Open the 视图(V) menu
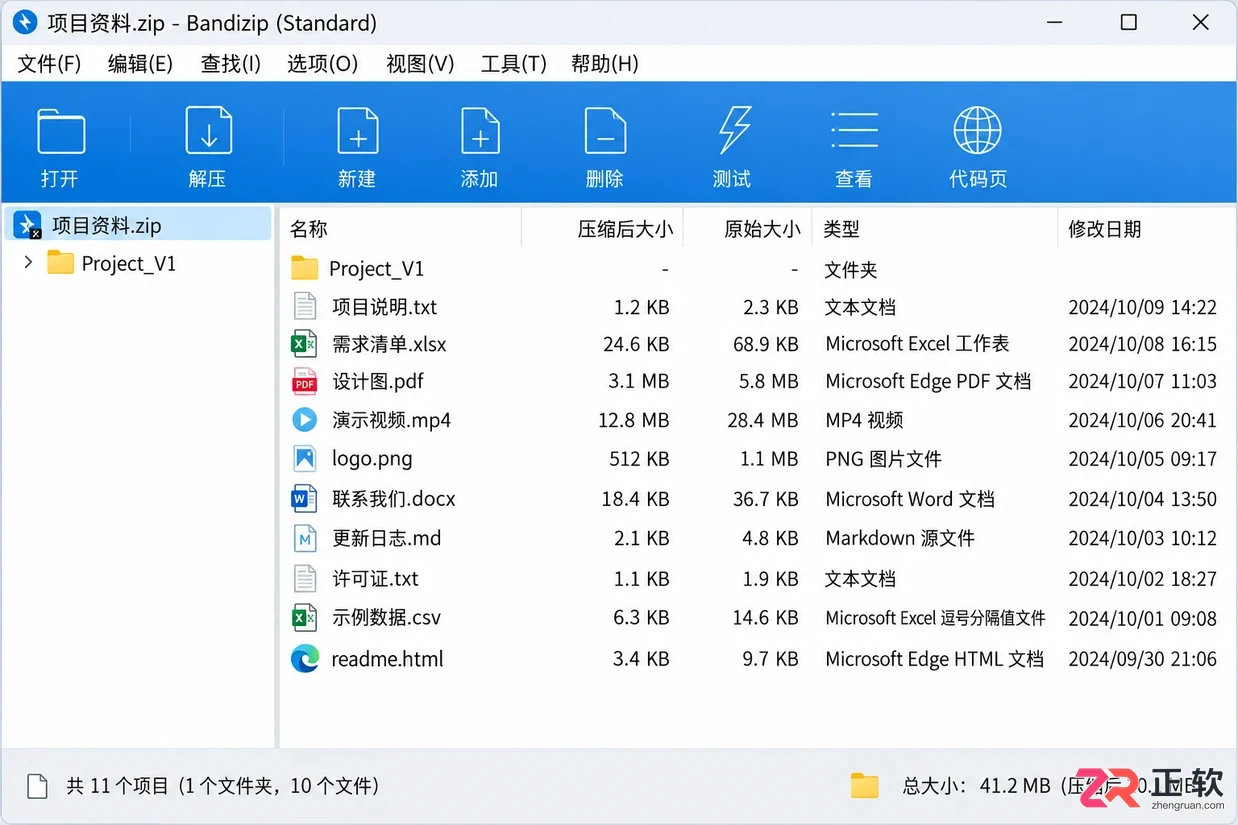 click(x=420, y=64)
